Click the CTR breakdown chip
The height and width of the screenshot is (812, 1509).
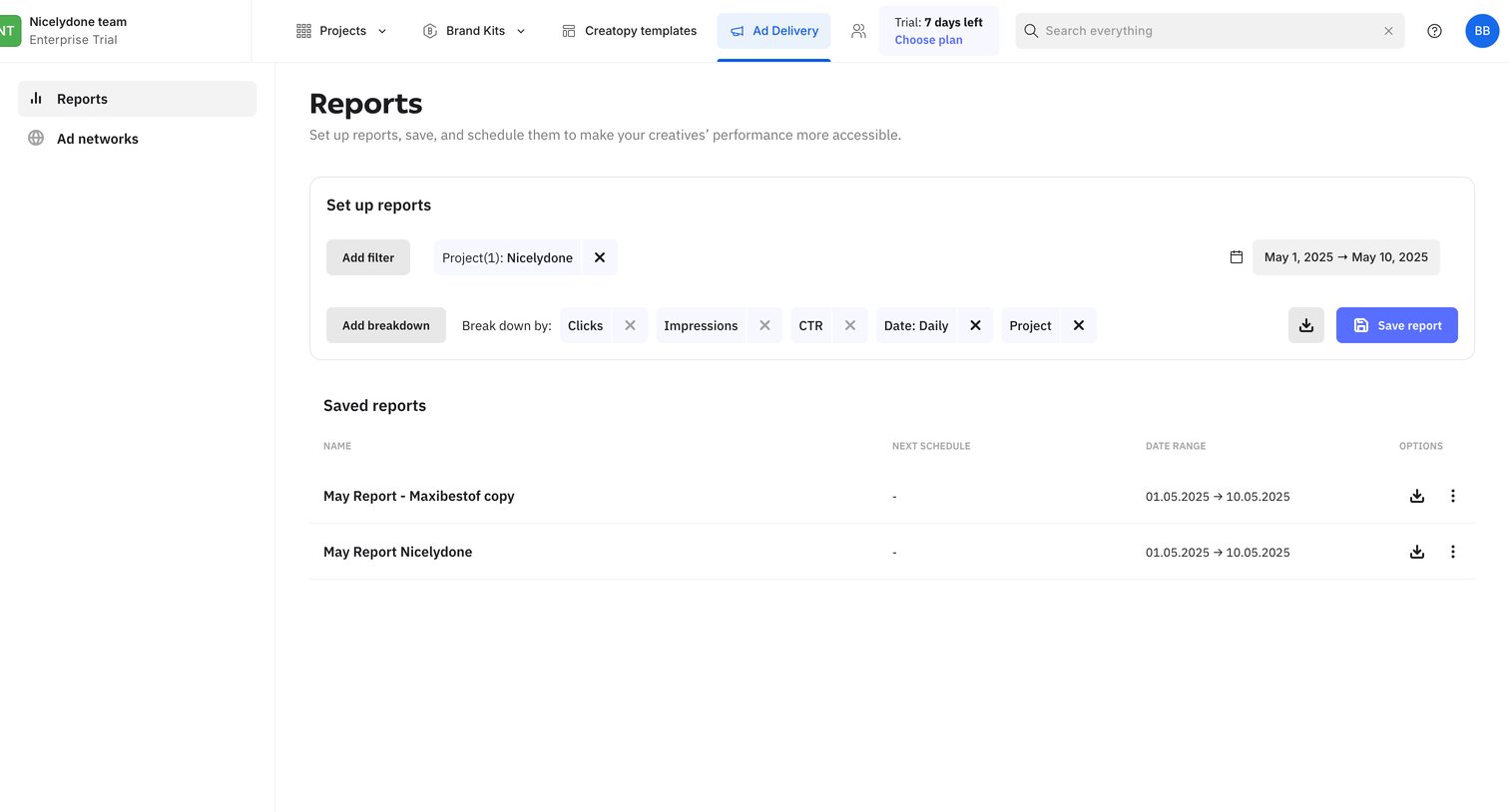tap(810, 325)
